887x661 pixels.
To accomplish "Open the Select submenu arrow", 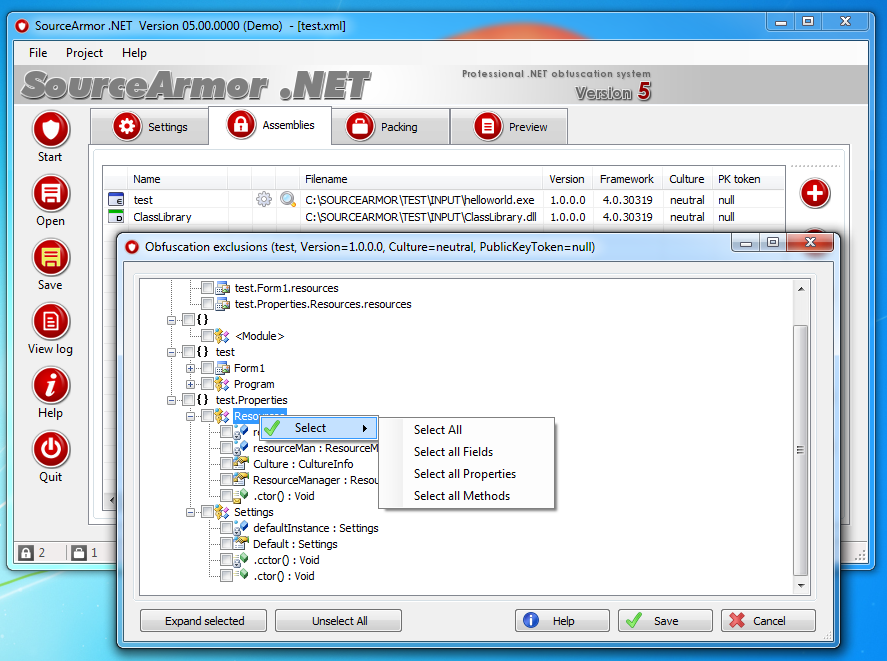I will pos(365,428).
